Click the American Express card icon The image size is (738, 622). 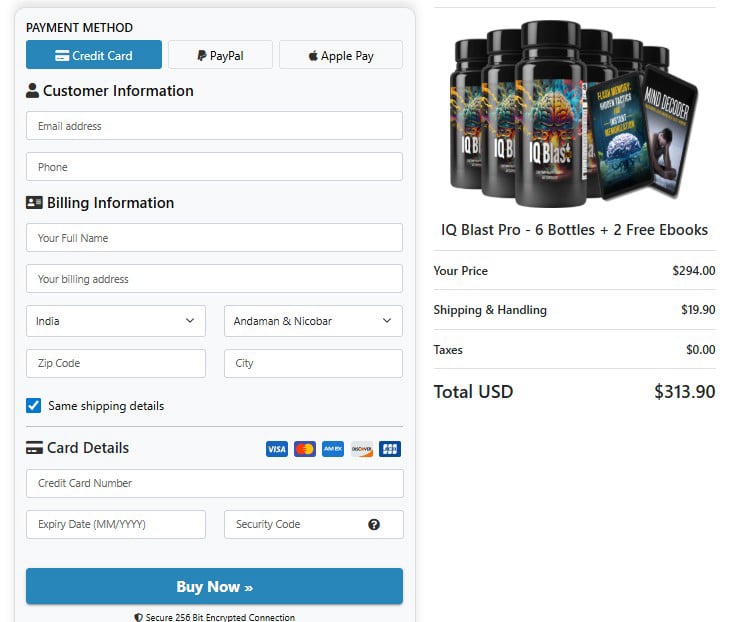pyautogui.click(x=333, y=449)
